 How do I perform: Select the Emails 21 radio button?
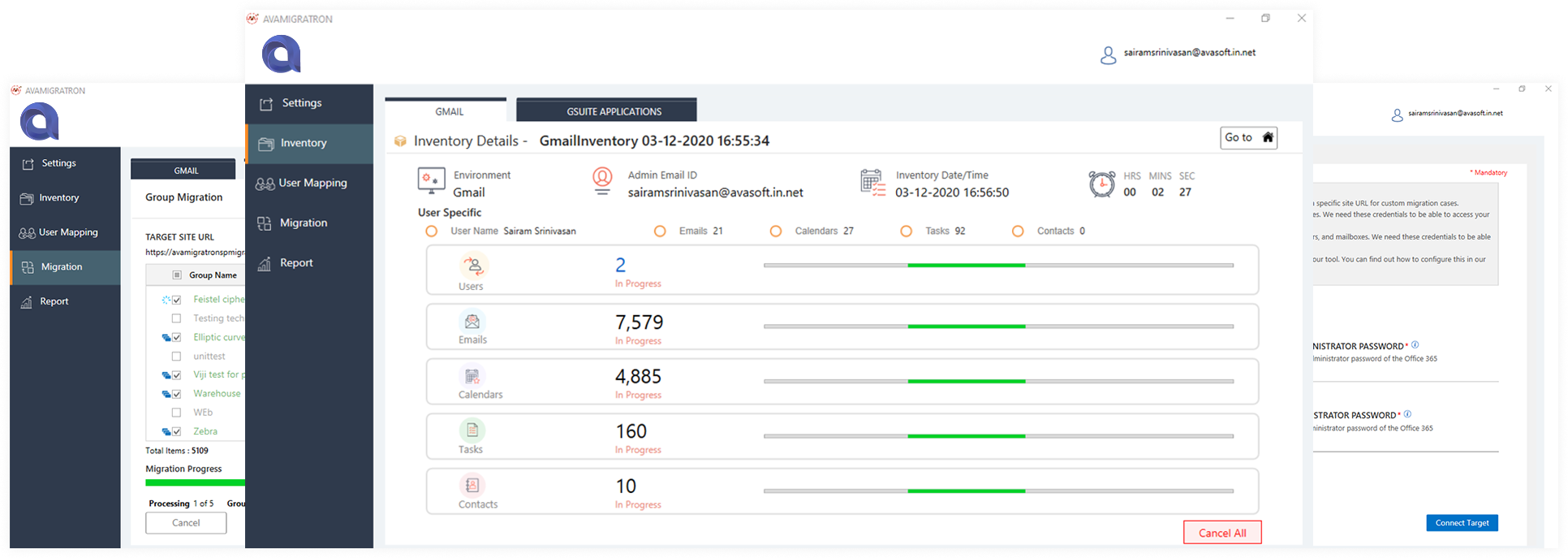tap(660, 231)
